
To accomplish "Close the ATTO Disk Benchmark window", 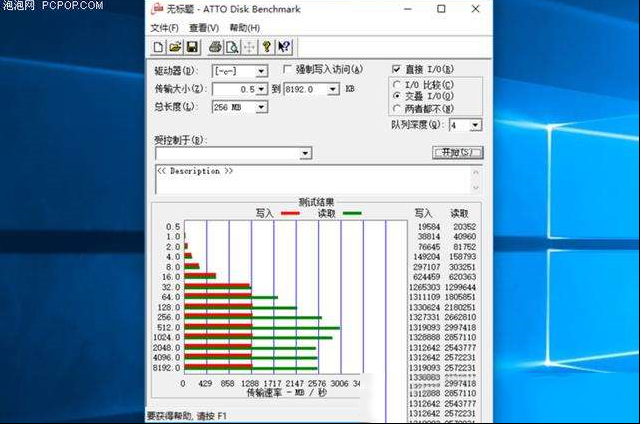I will pos(476,9).
